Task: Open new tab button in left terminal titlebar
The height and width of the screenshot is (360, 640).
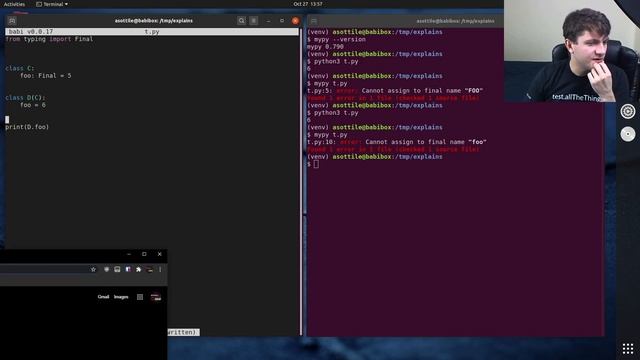Action: tap(12, 20)
